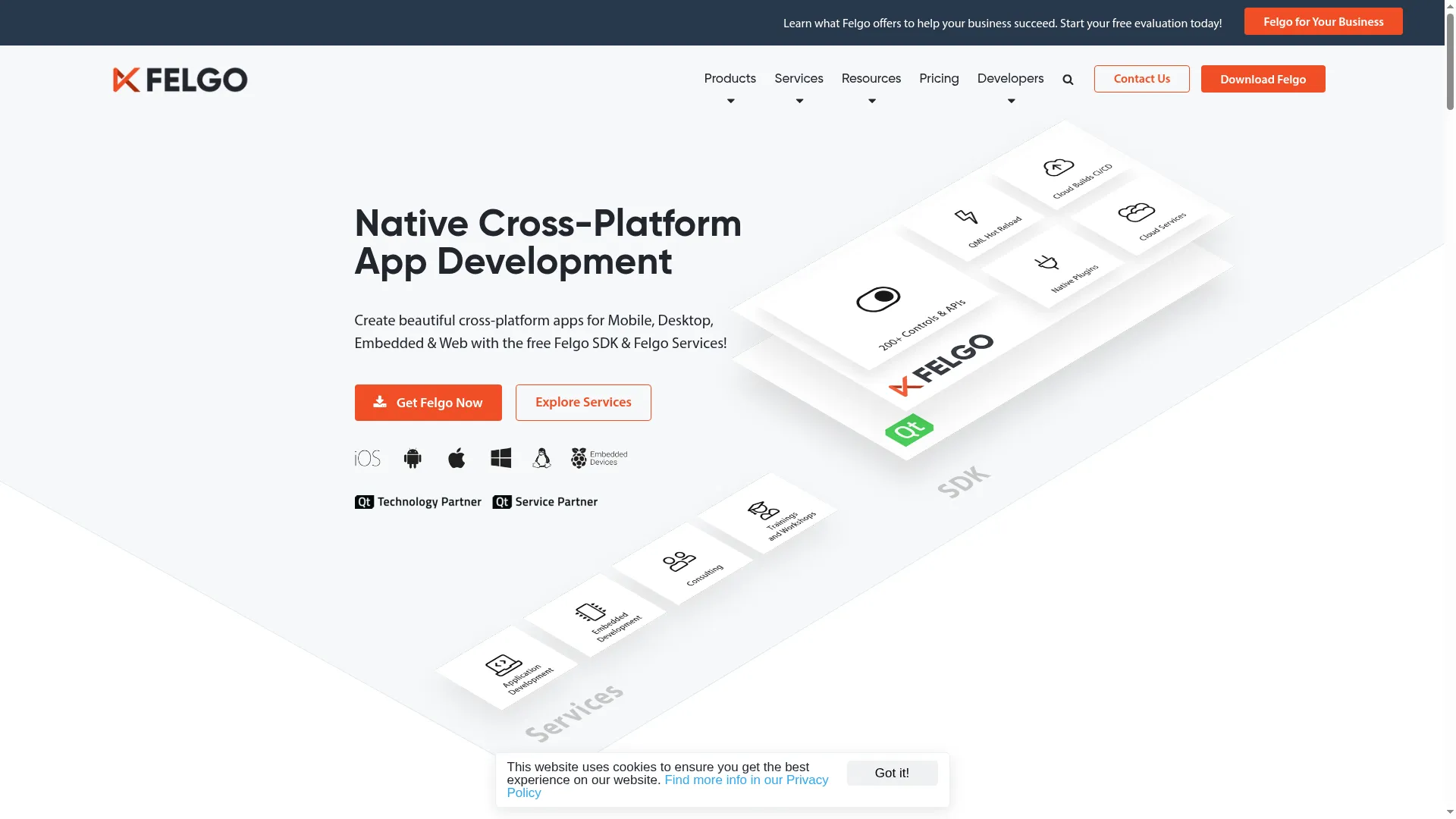1456x819 pixels.
Task: Select the Trainings and Workshops tile
Action: (767, 514)
